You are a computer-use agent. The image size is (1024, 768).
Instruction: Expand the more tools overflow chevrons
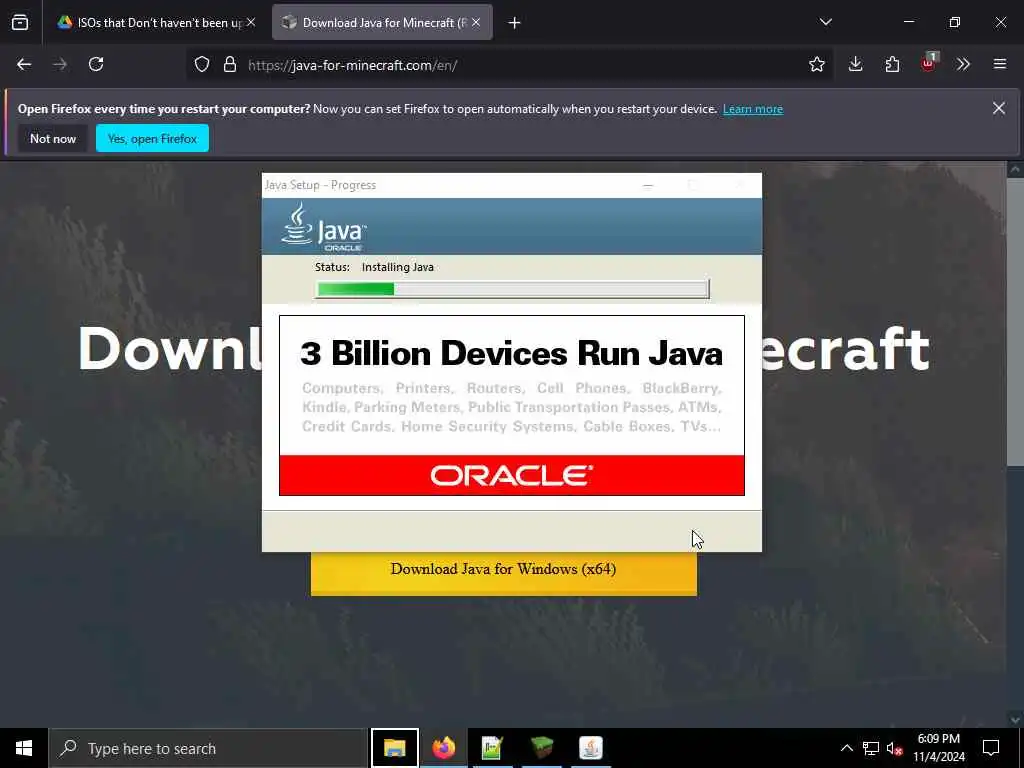point(963,64)
